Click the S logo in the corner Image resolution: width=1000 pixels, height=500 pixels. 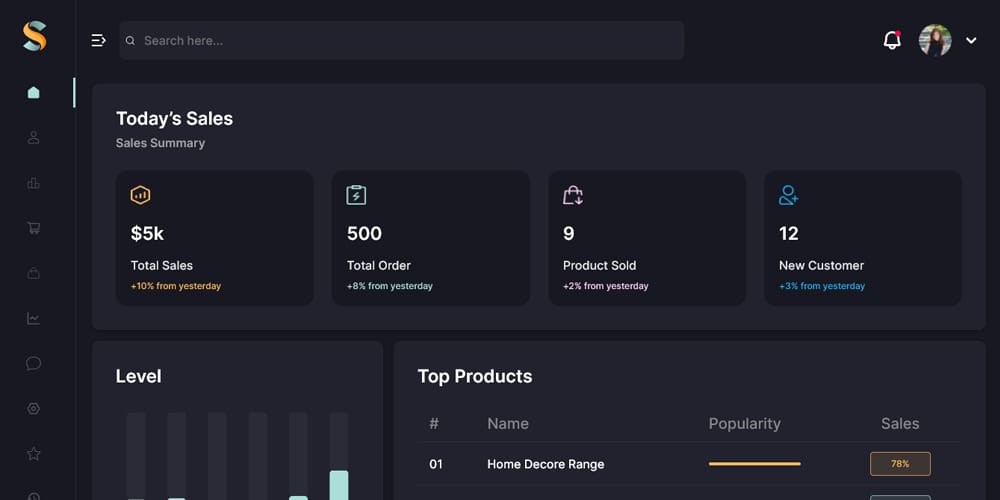point(34,37)
